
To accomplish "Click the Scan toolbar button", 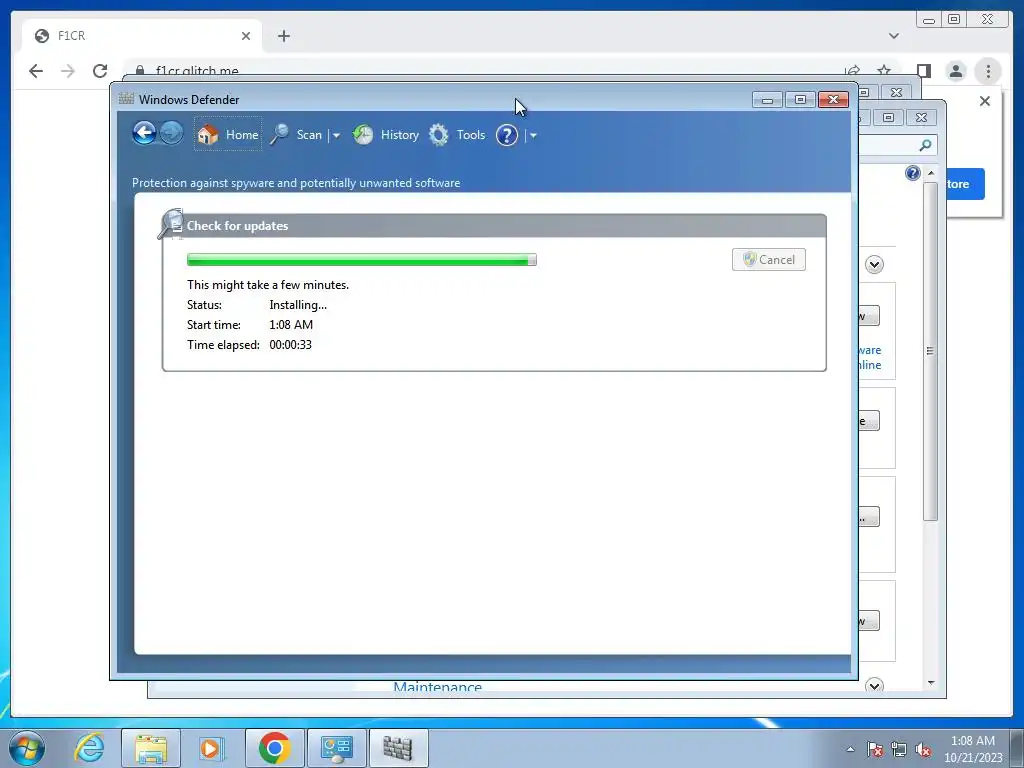I will point(296,135).
